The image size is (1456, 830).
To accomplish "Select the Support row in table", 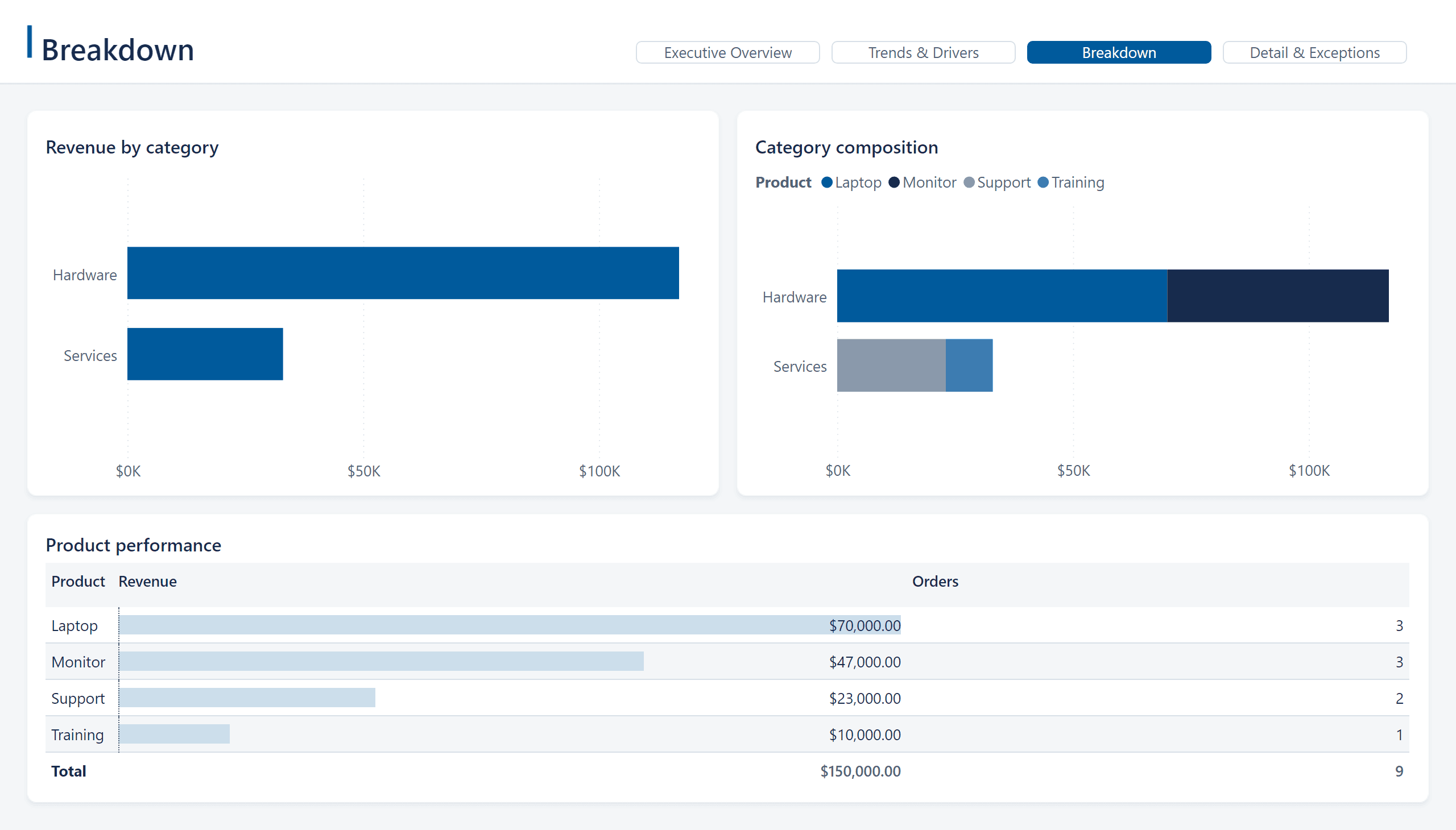I will click(727, 698).
